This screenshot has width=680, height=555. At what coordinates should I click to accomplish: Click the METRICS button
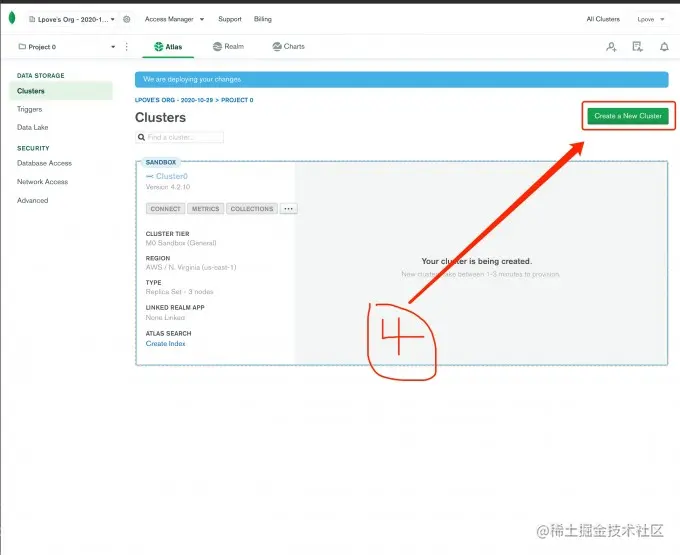tap(206, 209)
